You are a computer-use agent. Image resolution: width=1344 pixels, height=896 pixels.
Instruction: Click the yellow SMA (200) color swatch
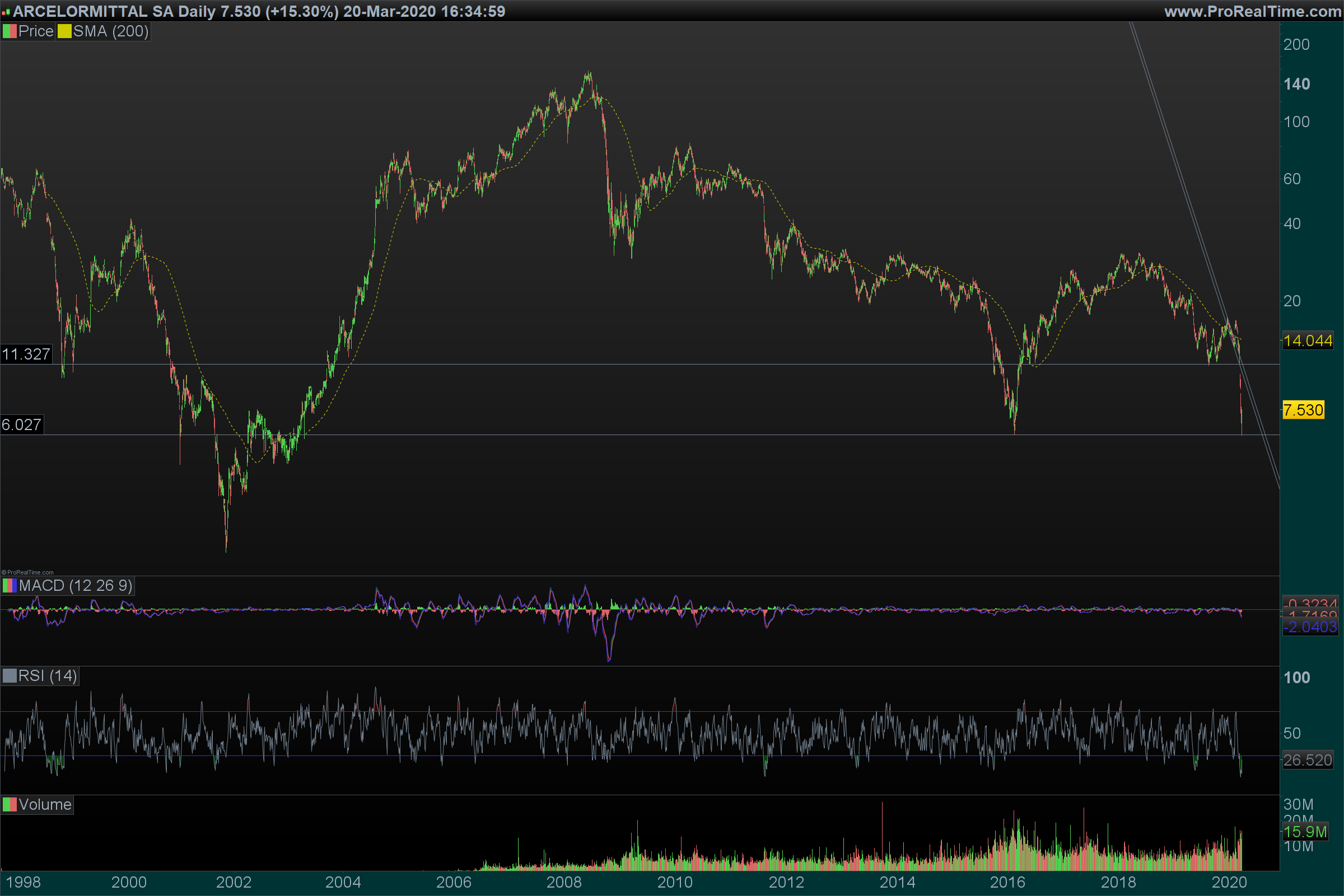tap(64, 31)
